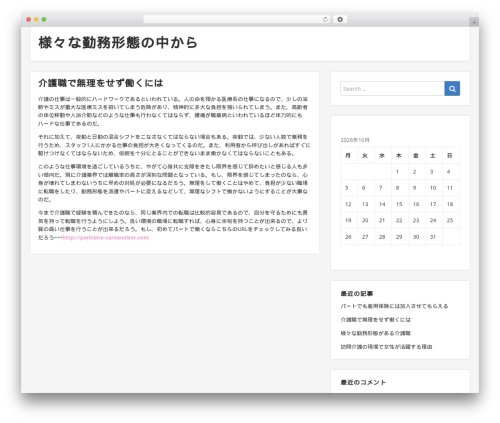Select day 18 in the calendar
Screen dimensions: 500x423
[450, 204]
